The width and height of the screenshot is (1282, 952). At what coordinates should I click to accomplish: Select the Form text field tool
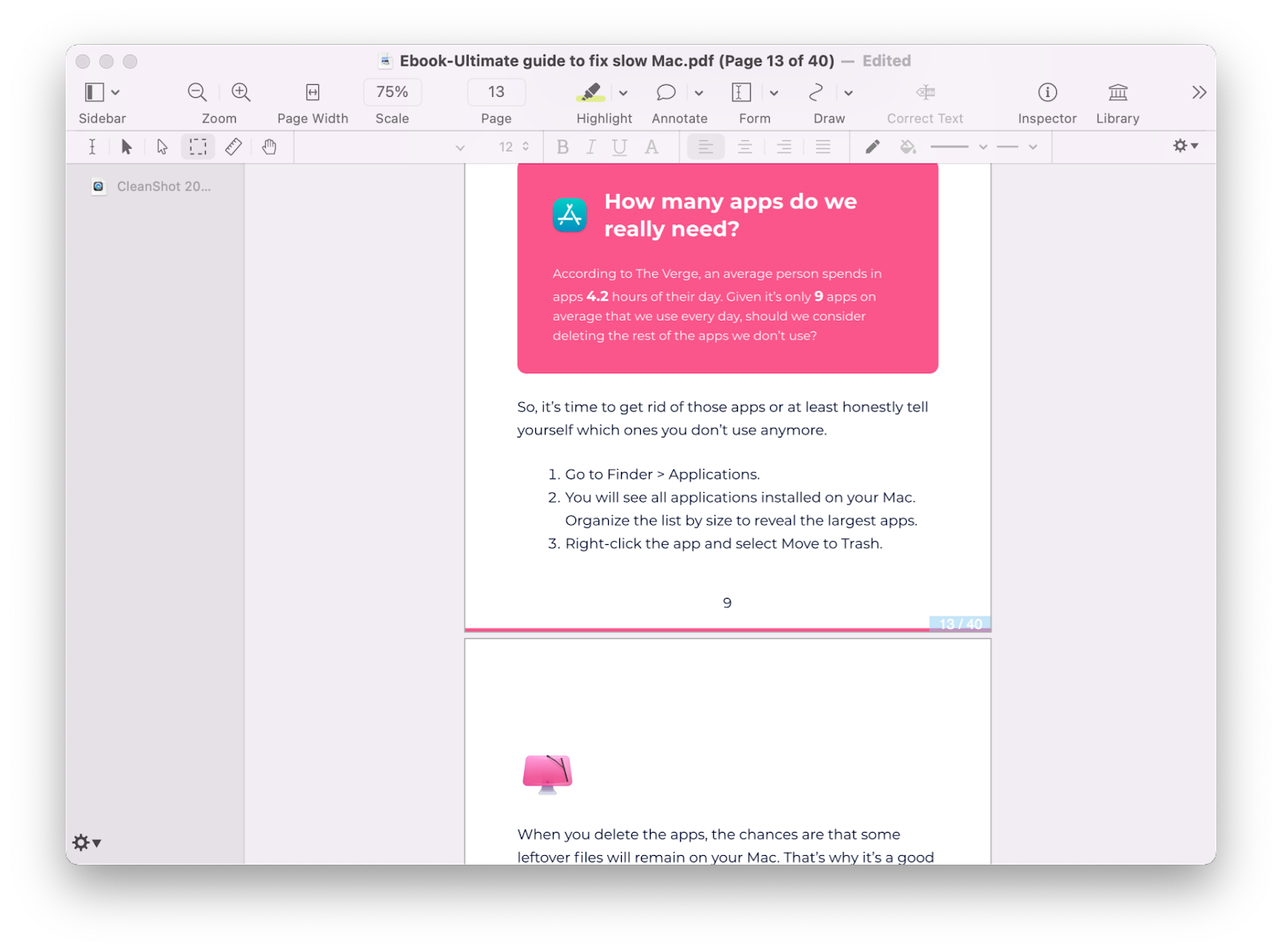coord(741,92)
